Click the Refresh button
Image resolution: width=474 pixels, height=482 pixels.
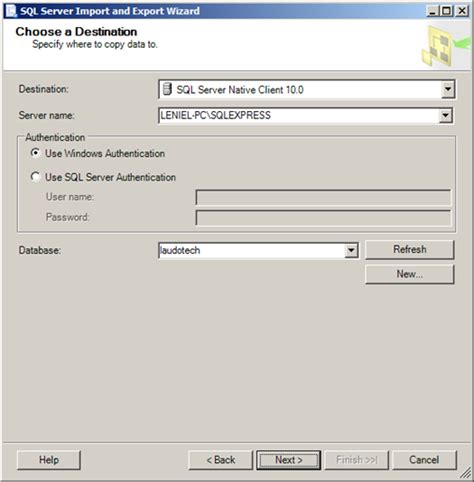[410, 249]
